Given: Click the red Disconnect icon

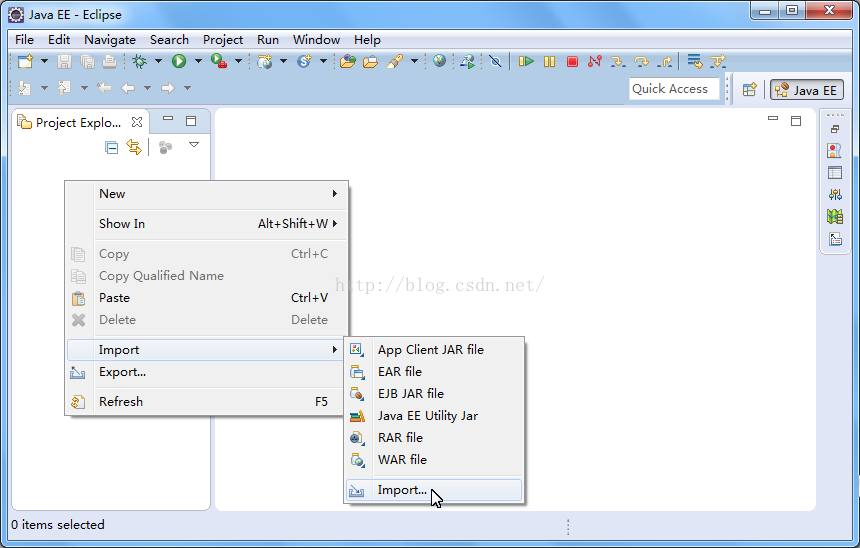Looking at the screenshot, I should pyautogui.click(x=595, y=61).
